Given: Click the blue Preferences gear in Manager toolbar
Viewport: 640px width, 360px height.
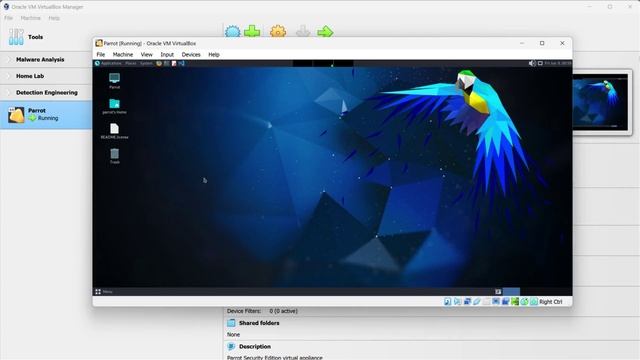Looking at the screenshot, I should point(233,31).
